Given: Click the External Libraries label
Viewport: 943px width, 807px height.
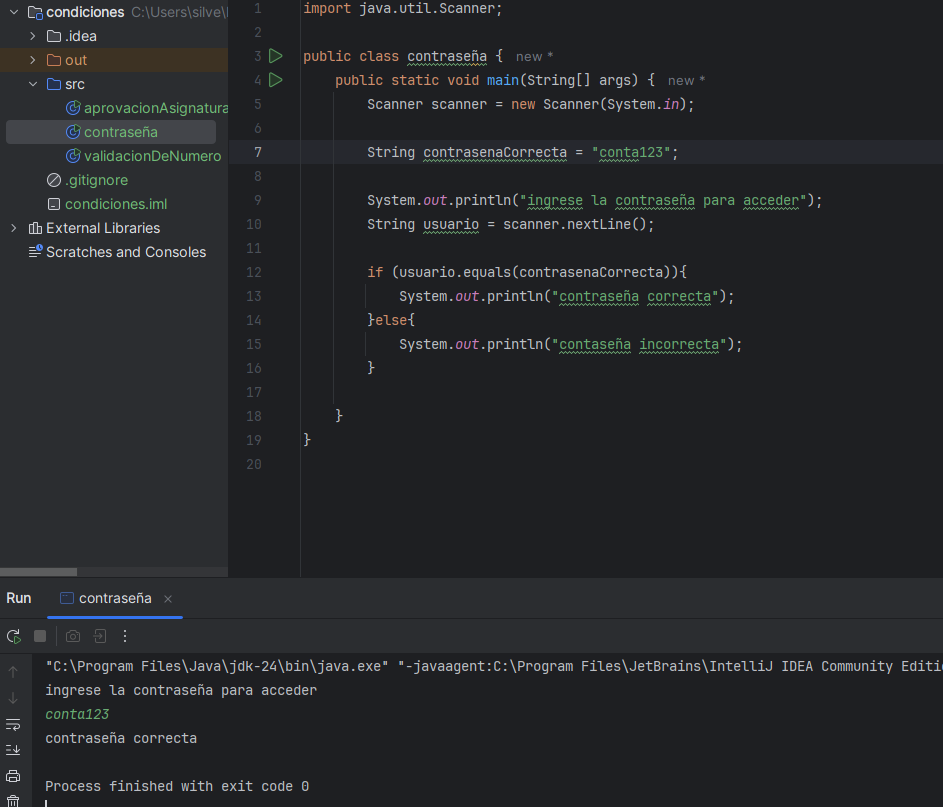Looking at the screenshot, I should point(103,229).
